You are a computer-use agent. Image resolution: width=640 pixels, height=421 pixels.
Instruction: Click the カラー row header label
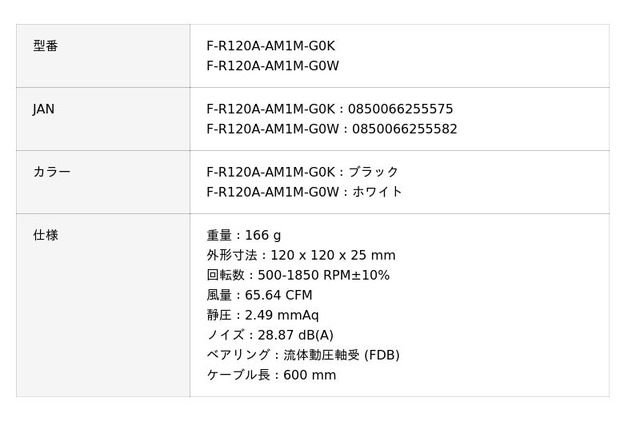pos(51,172)
